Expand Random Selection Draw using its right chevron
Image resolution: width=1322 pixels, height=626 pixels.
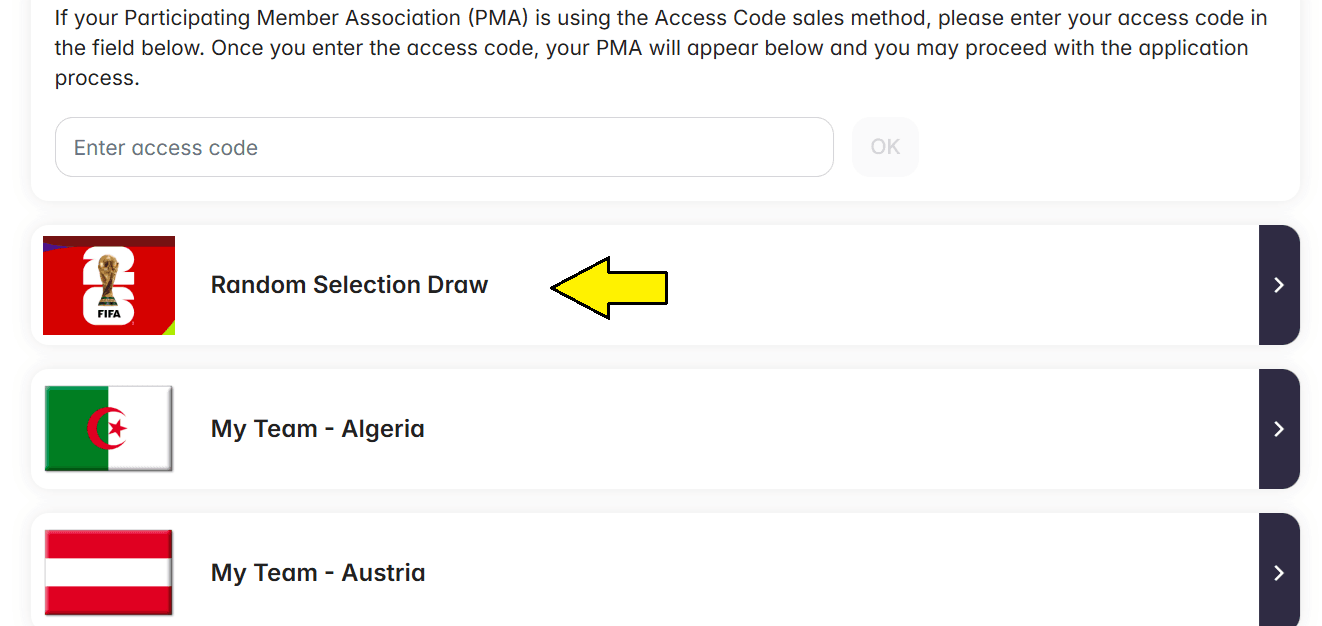tap(1279, 285)
